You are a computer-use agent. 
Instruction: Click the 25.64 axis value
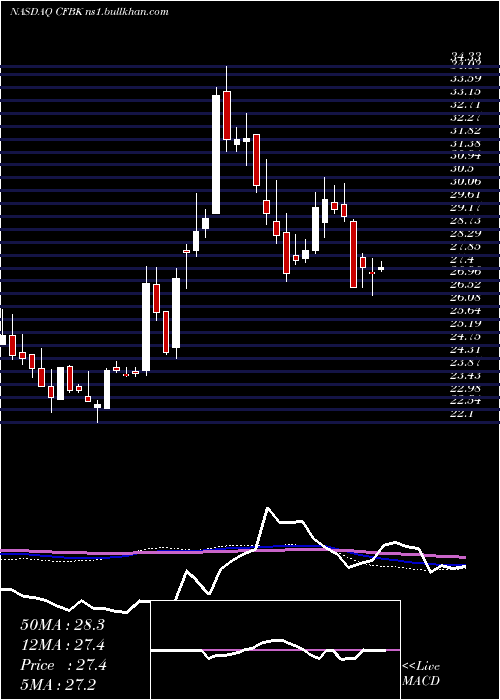[x=466, y=310]
